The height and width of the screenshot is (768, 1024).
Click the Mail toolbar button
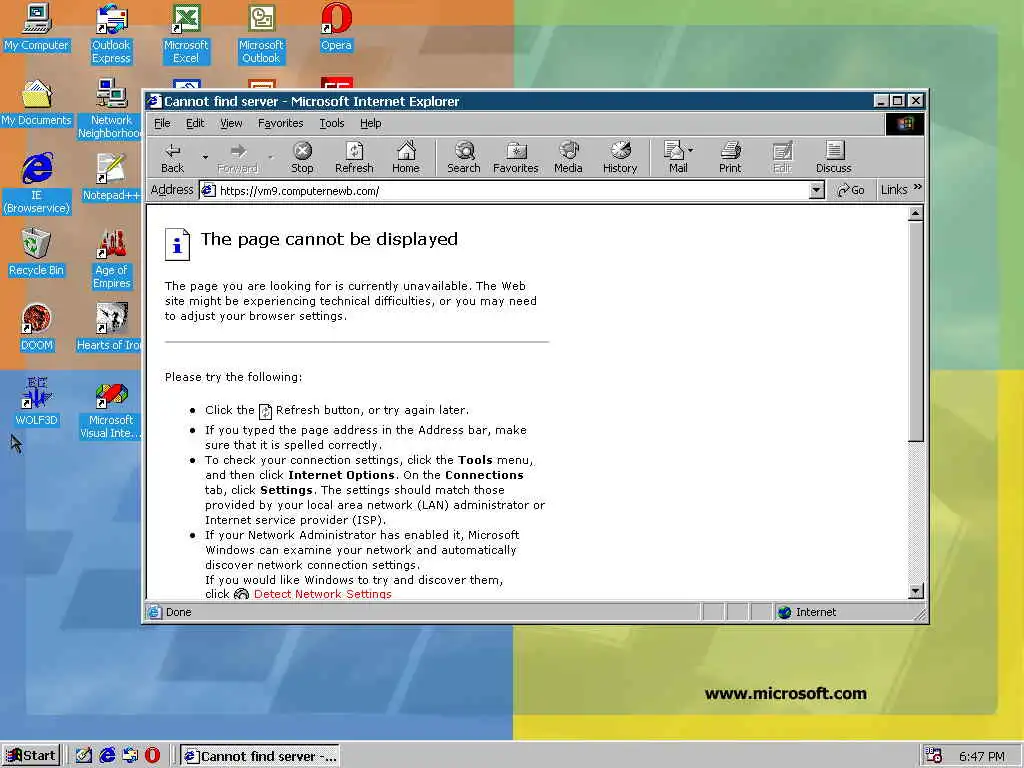coord(675,157)
